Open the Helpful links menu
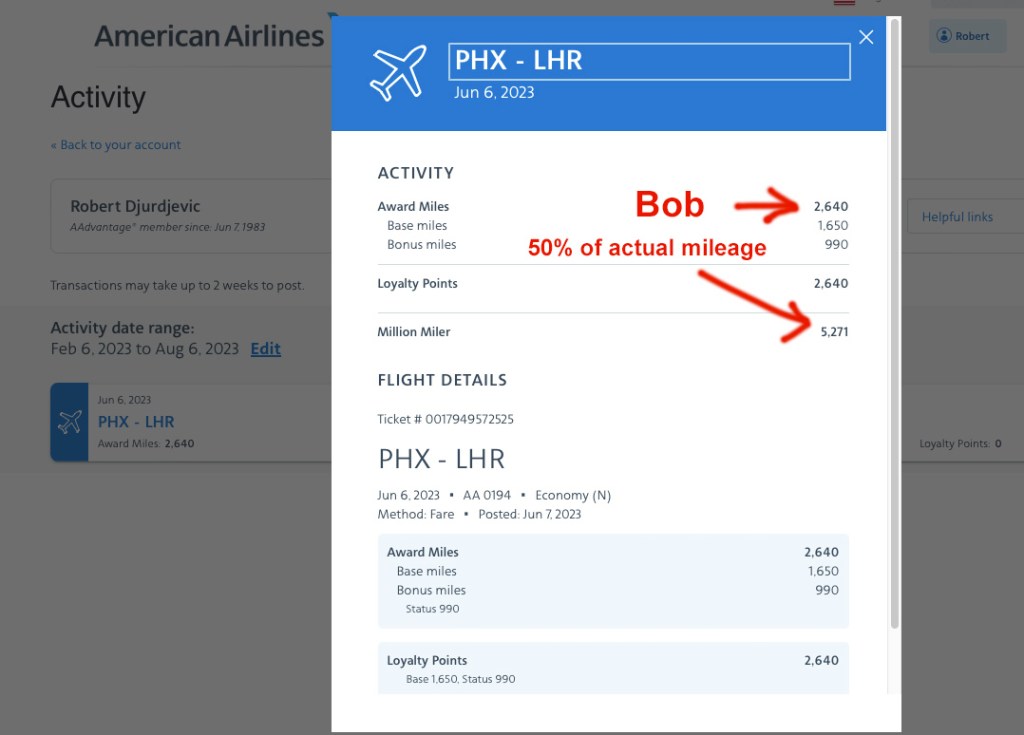Viewport: 1024px width, 735px height. pos(960,217)
